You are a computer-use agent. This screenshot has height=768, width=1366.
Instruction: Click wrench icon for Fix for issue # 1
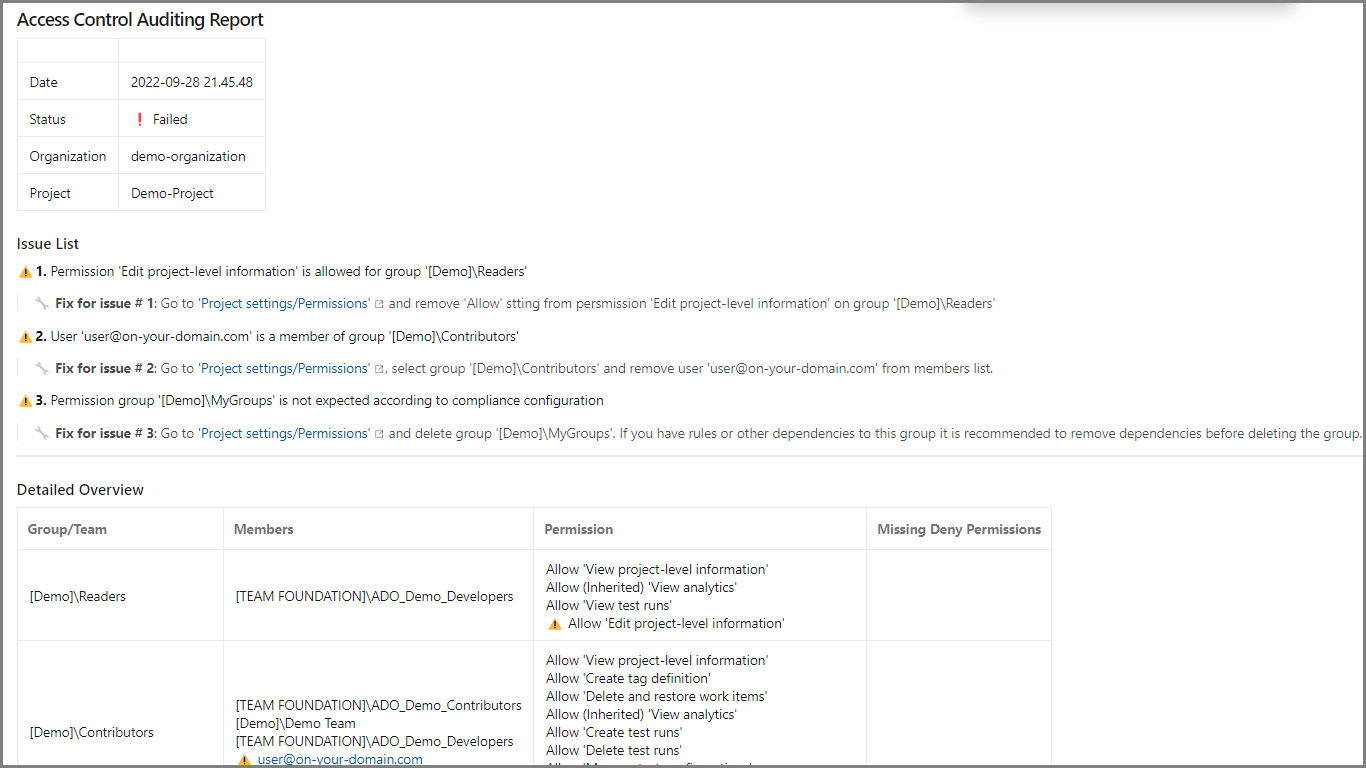(42, 303)
